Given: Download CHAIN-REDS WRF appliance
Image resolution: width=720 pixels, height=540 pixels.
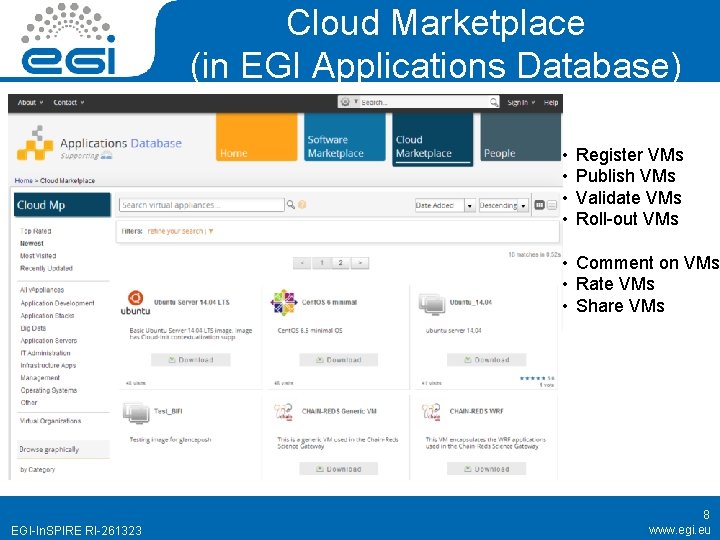Looking at the screenshot, I should [487, 469].
